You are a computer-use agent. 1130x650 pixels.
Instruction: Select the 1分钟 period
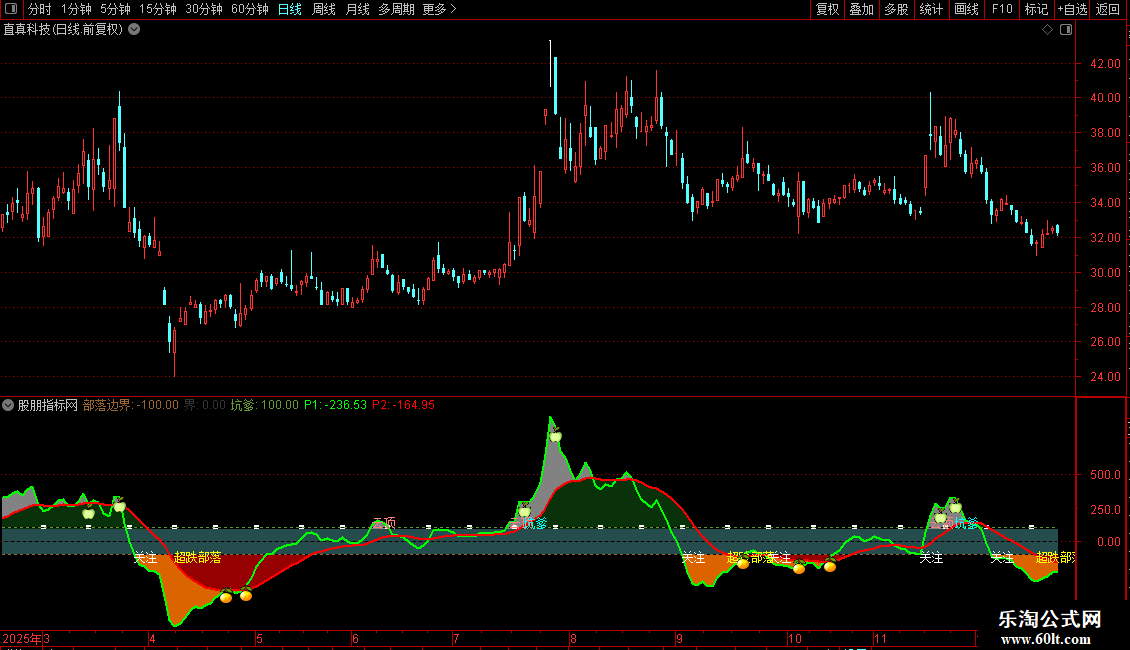point(76,9)
